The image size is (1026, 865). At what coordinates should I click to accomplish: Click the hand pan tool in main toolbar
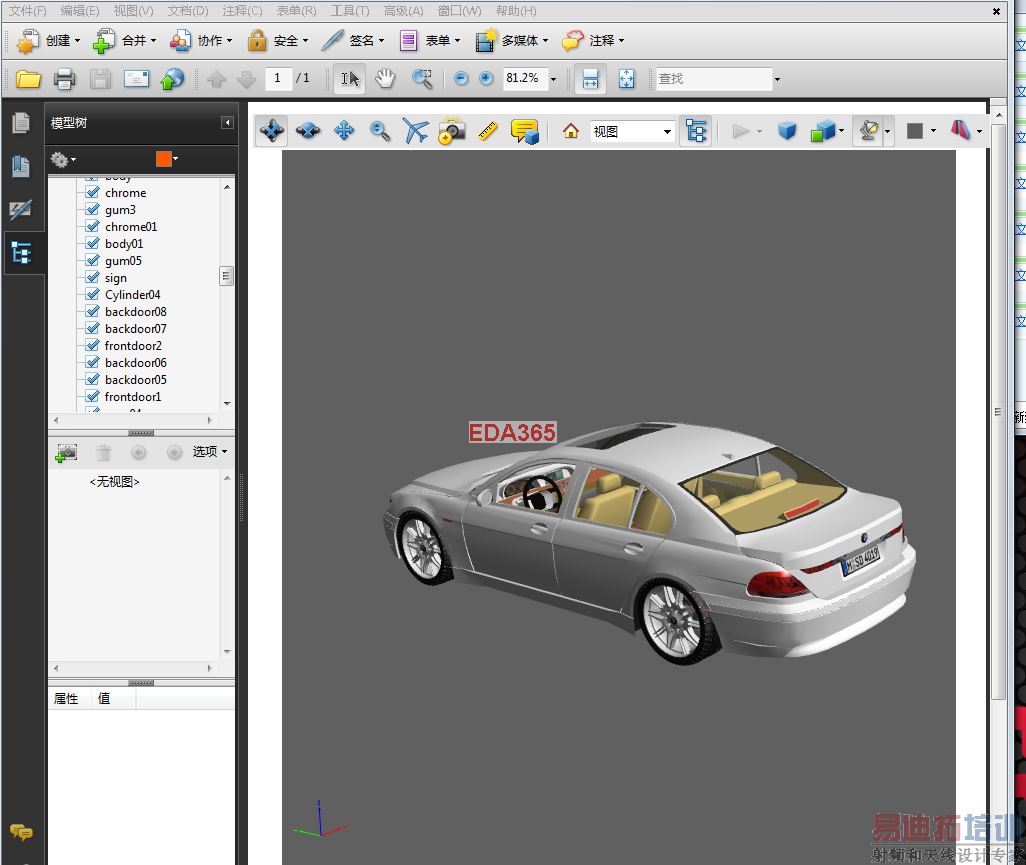click(385, 79)
